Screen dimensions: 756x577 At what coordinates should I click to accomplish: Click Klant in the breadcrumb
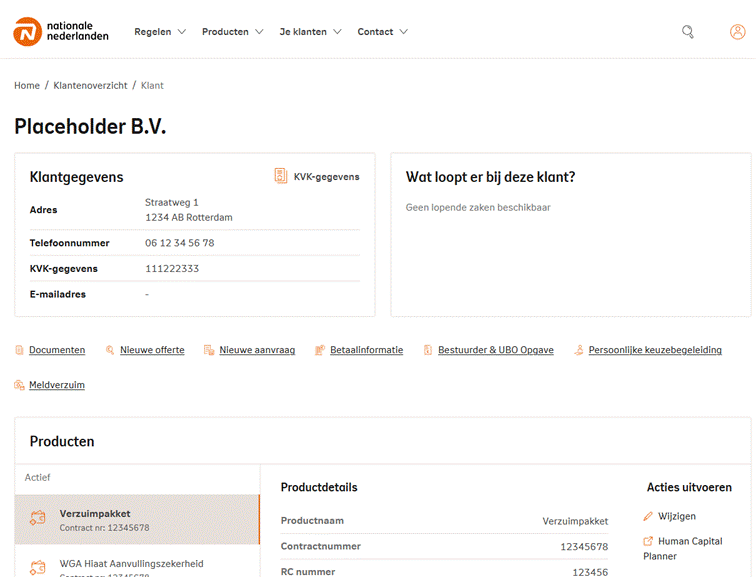pos(152,85)
